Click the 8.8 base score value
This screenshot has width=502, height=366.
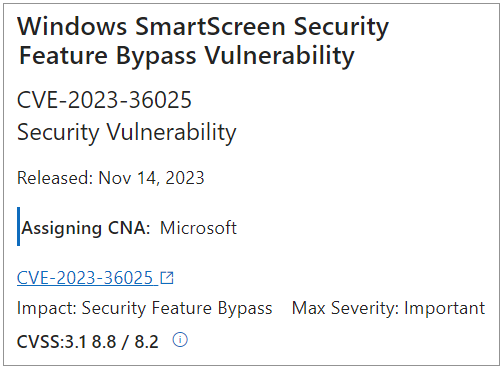click(x=104, y=342)
